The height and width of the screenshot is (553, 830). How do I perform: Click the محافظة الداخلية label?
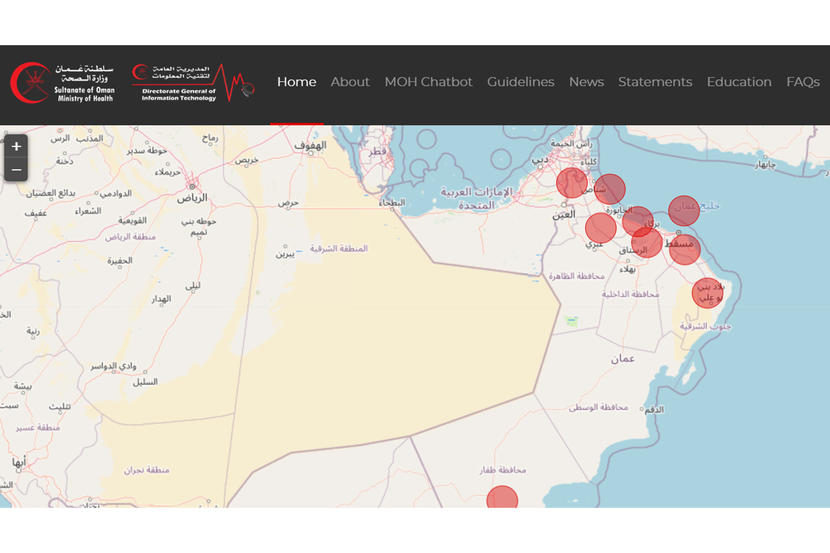630,294
